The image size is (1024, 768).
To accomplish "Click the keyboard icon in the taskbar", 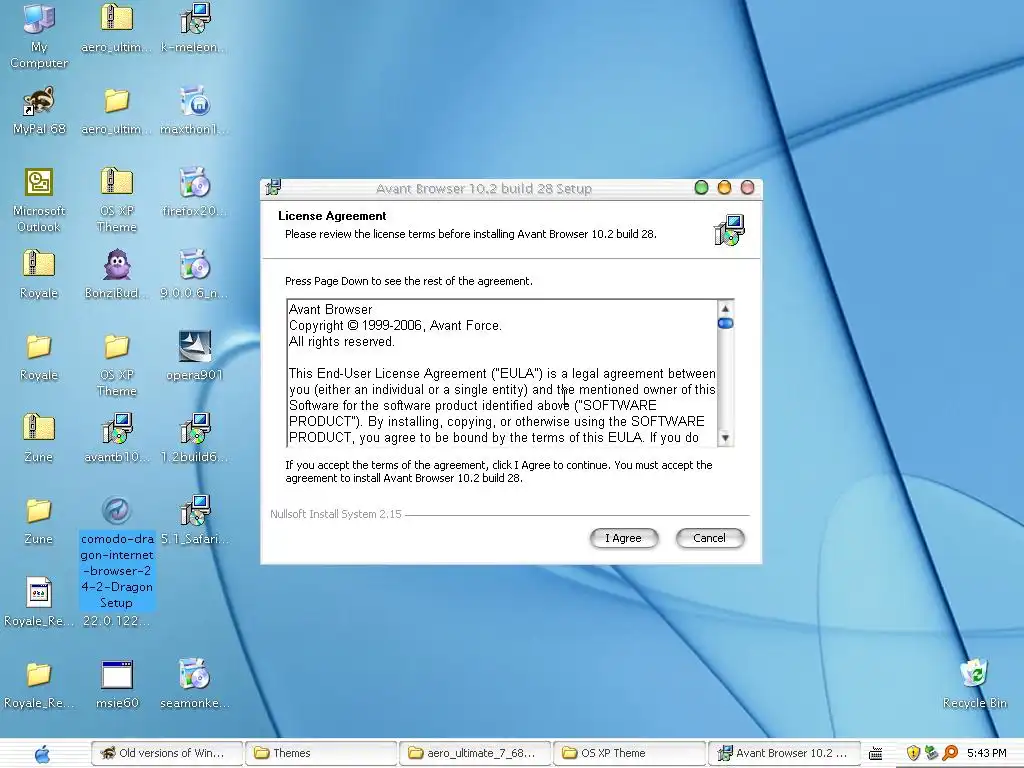I will [x=876, y=754].
